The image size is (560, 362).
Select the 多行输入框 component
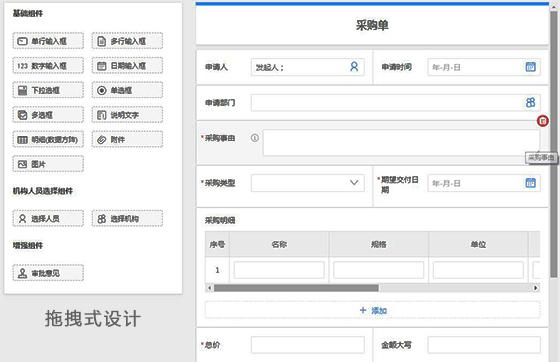127,41
